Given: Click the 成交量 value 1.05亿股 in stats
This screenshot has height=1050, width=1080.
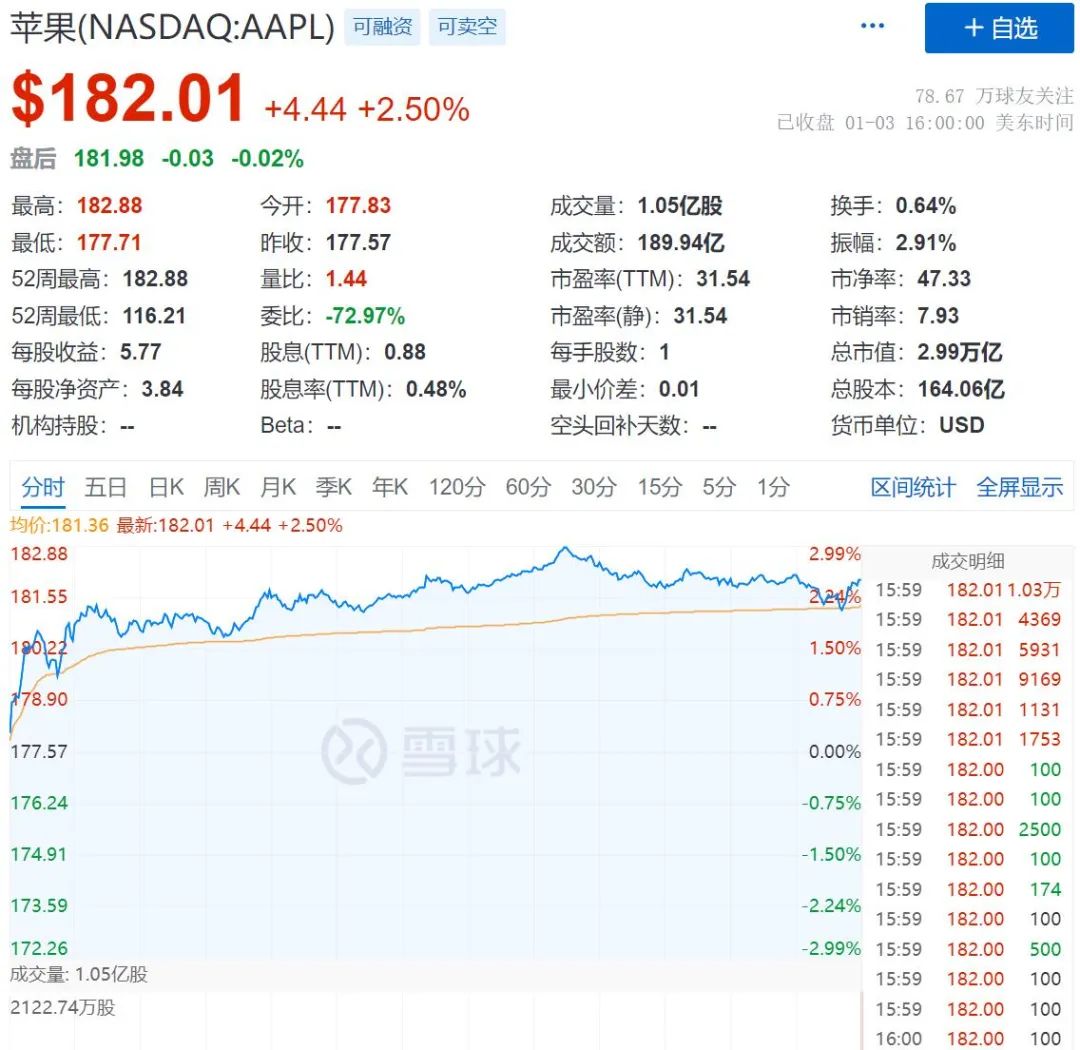Looking at the screenshot, I should tap(680, 205).
